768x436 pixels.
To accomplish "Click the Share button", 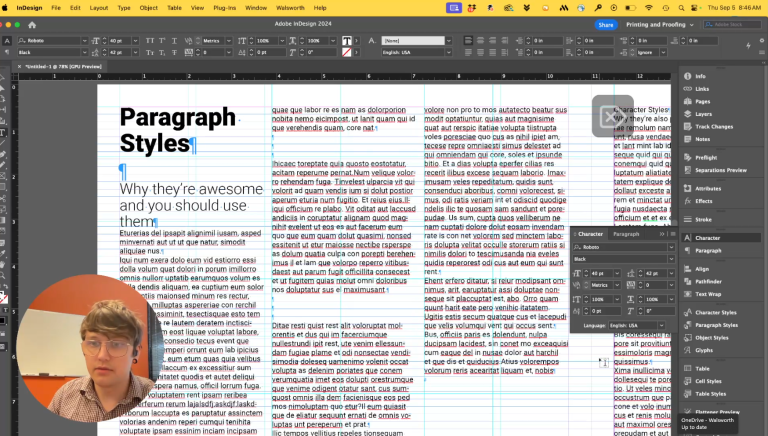I will tap(605, 24).
